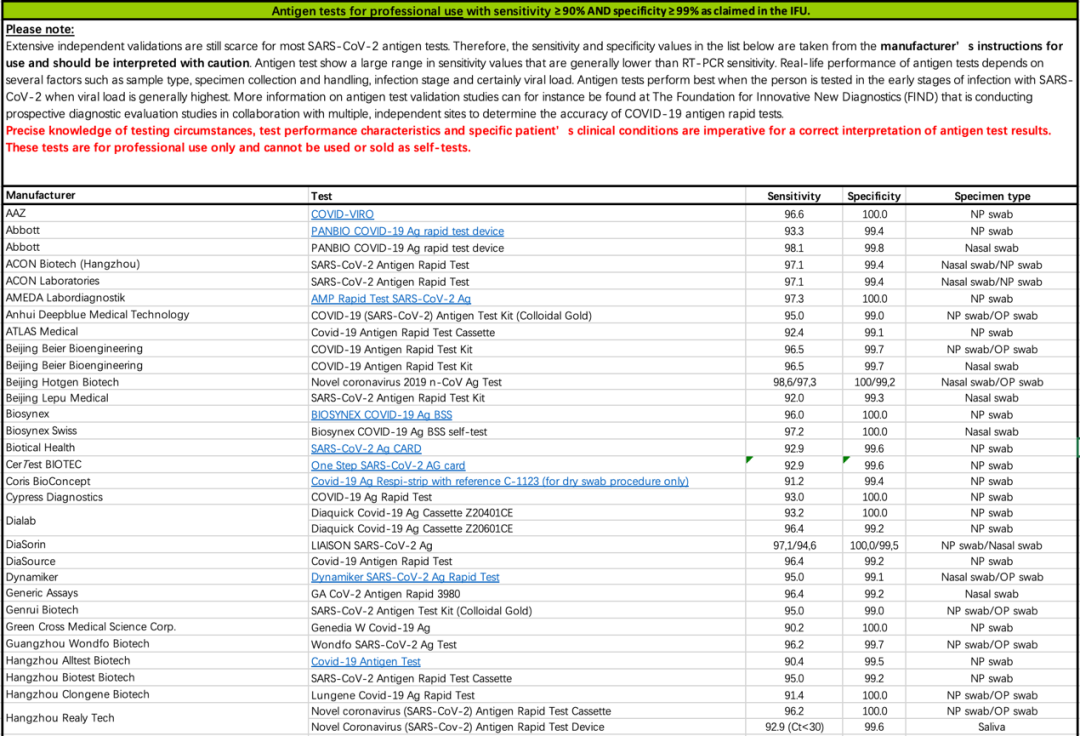Follow AMP Rapid Test SARS-CoV-2 Ag link
The image size is (1080, 736).
pos(391,299)
